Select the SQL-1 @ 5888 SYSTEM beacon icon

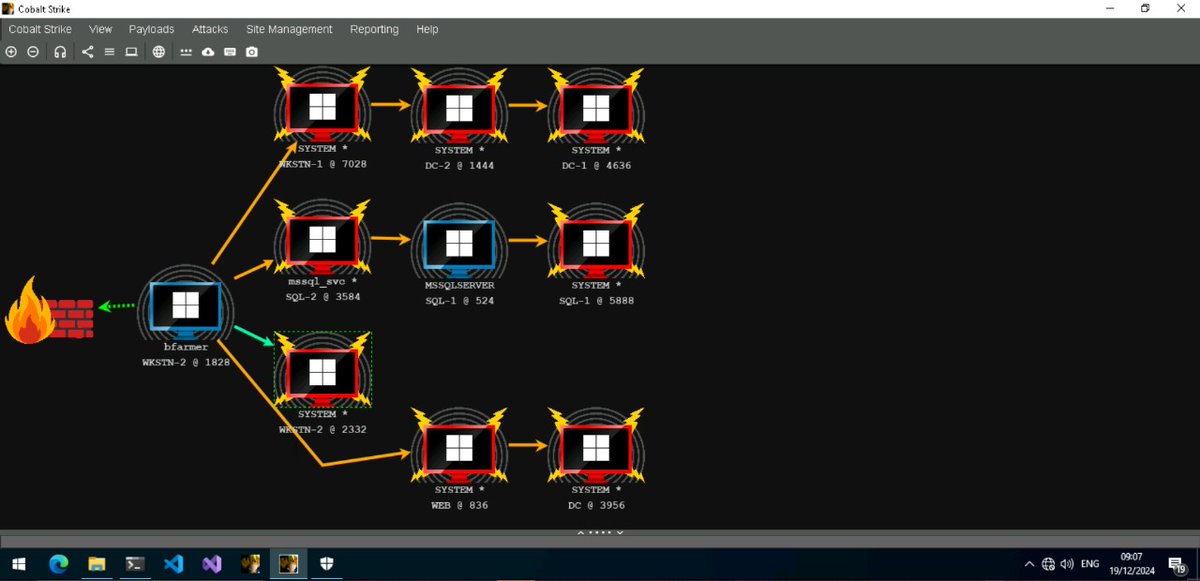(596, 240)
